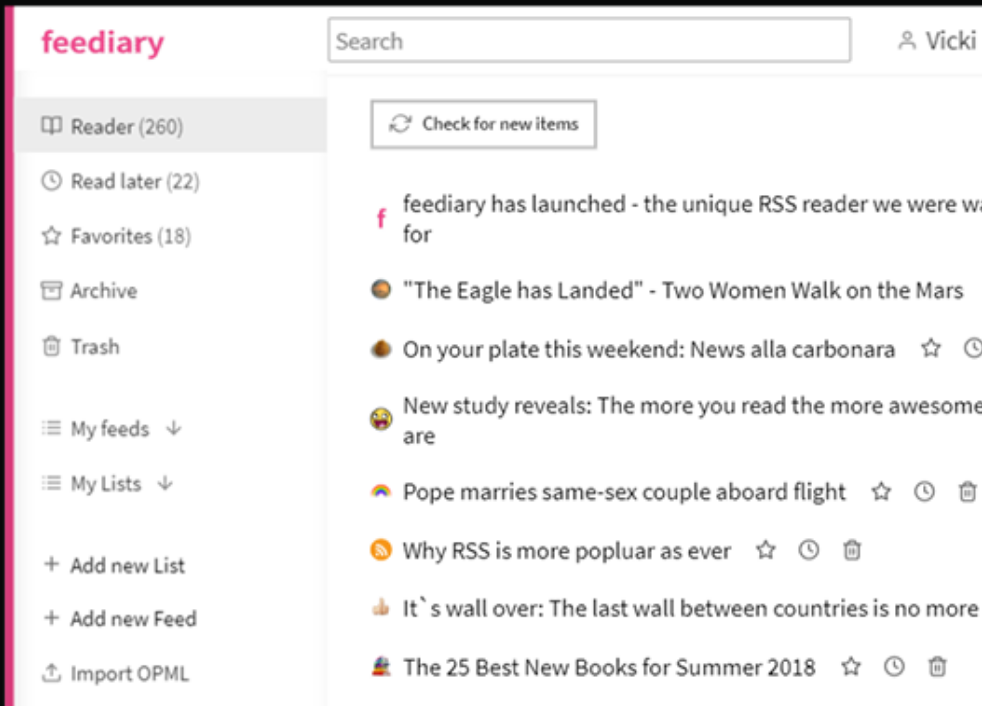Save Why RSS item for read later
Screen dimensions: 982x706
click(x=809, y=550)
